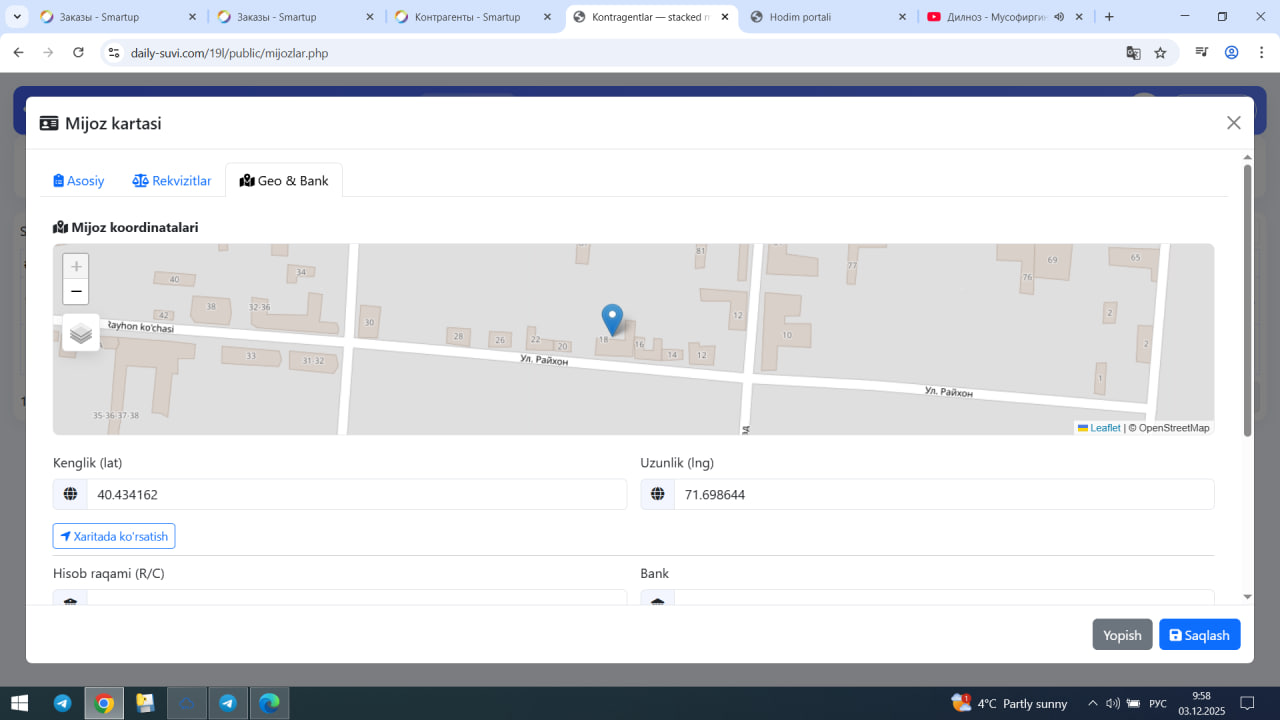Click building number 10 on the map

click(x=787, y=335)
